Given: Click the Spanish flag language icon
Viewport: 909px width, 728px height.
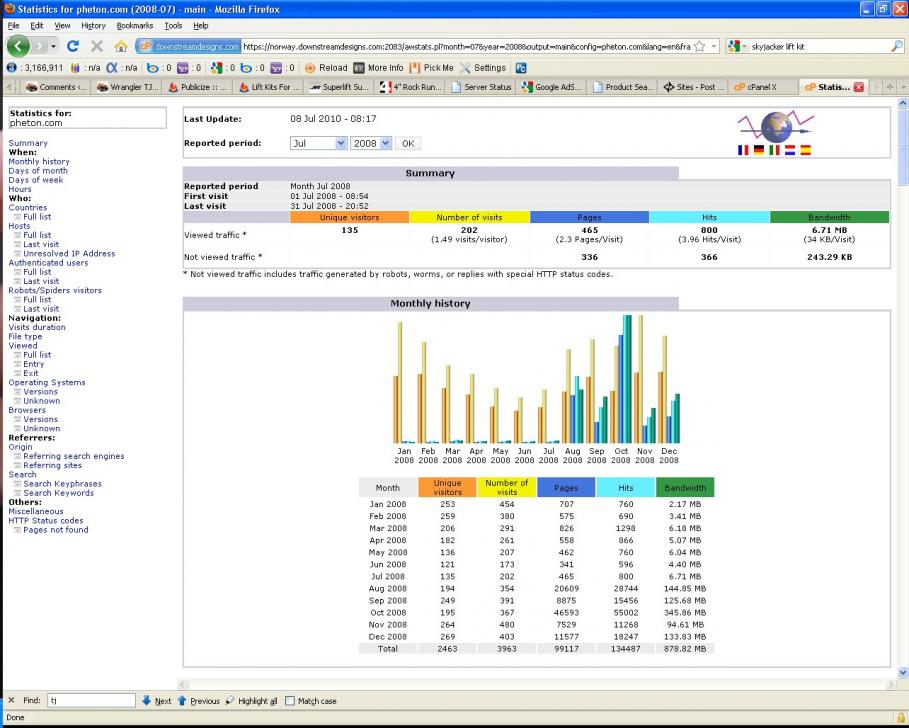Looking at the screenshot, I should (x=804, y=150).
